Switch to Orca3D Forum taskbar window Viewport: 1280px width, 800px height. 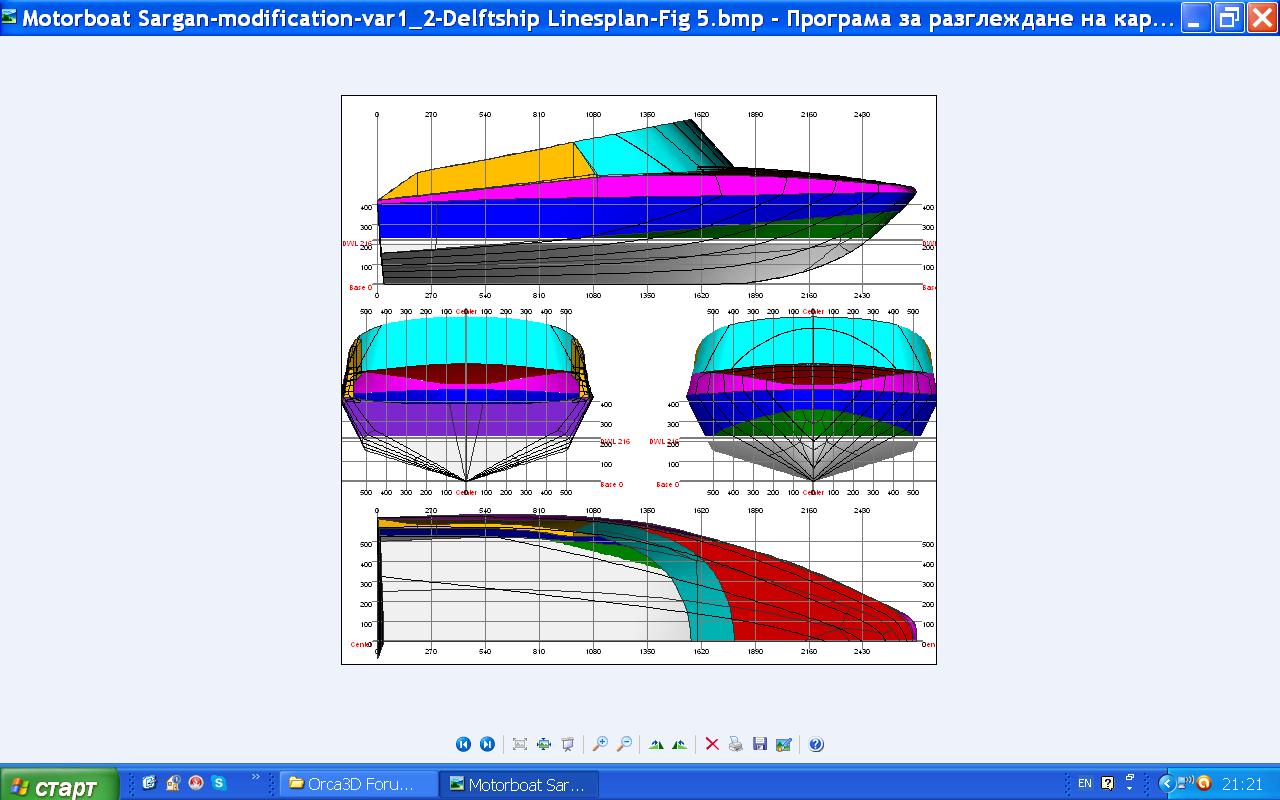[x=359, y=784]
